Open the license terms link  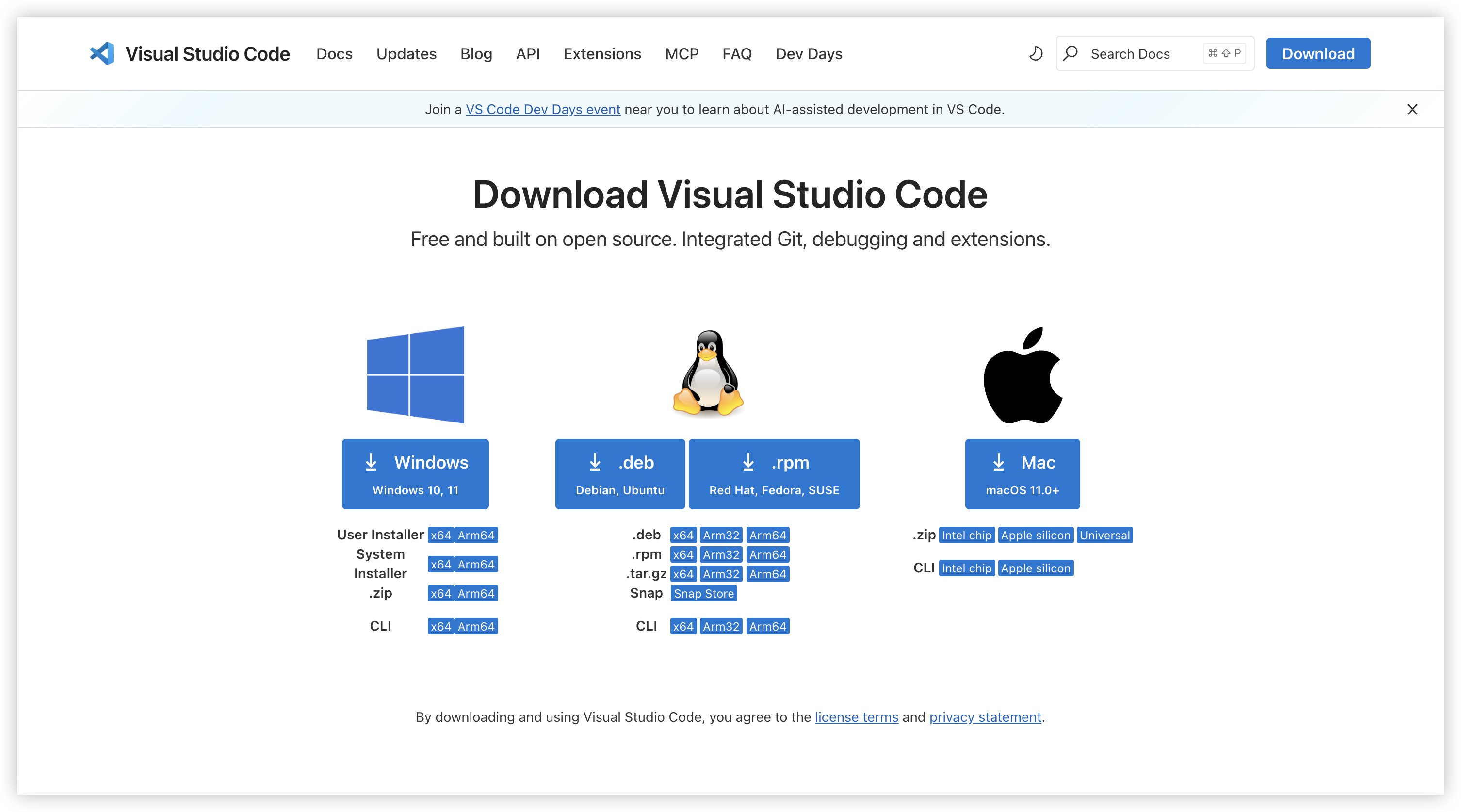(x=857, y=717)
